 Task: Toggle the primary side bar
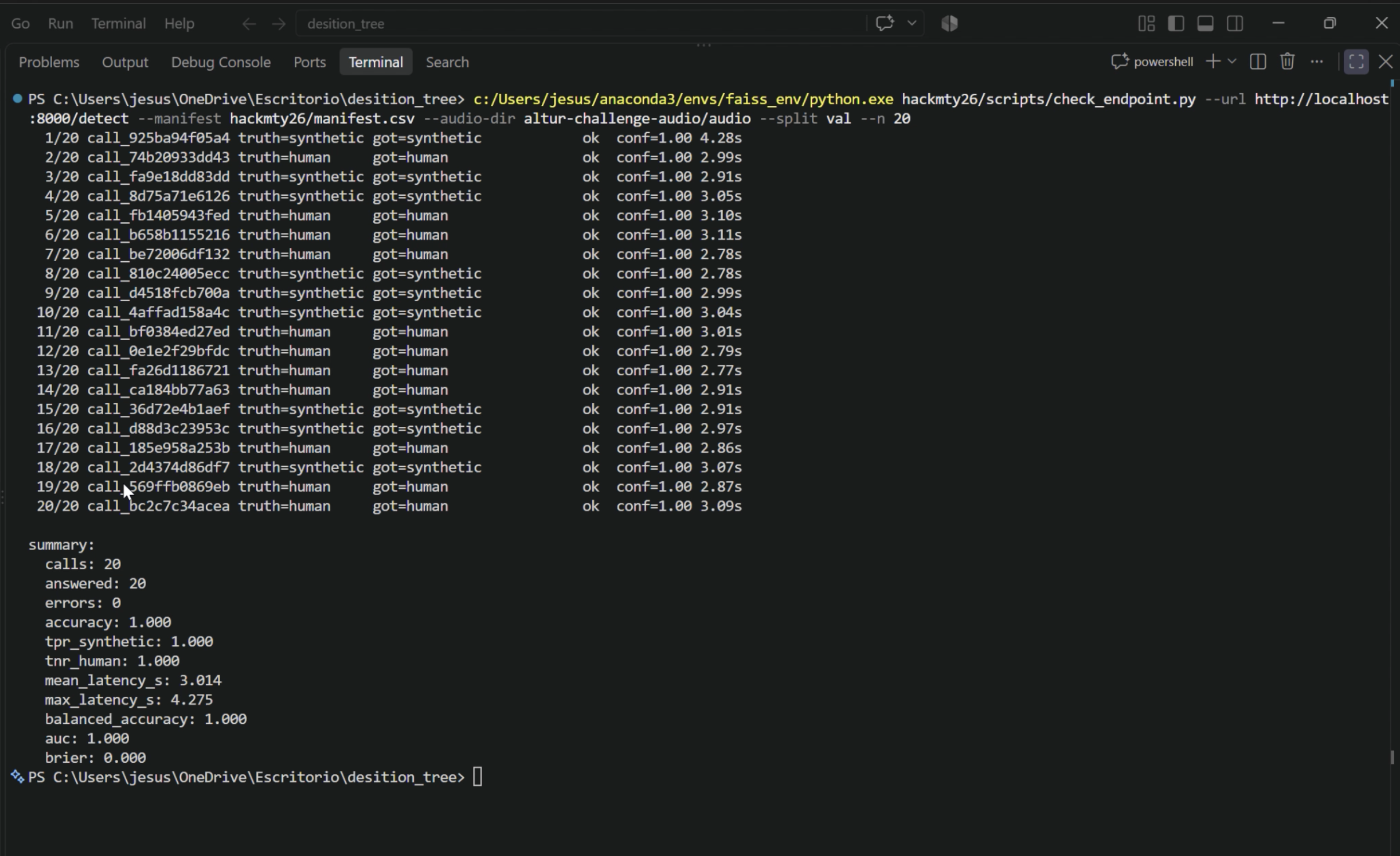[x=1176, y=23]
